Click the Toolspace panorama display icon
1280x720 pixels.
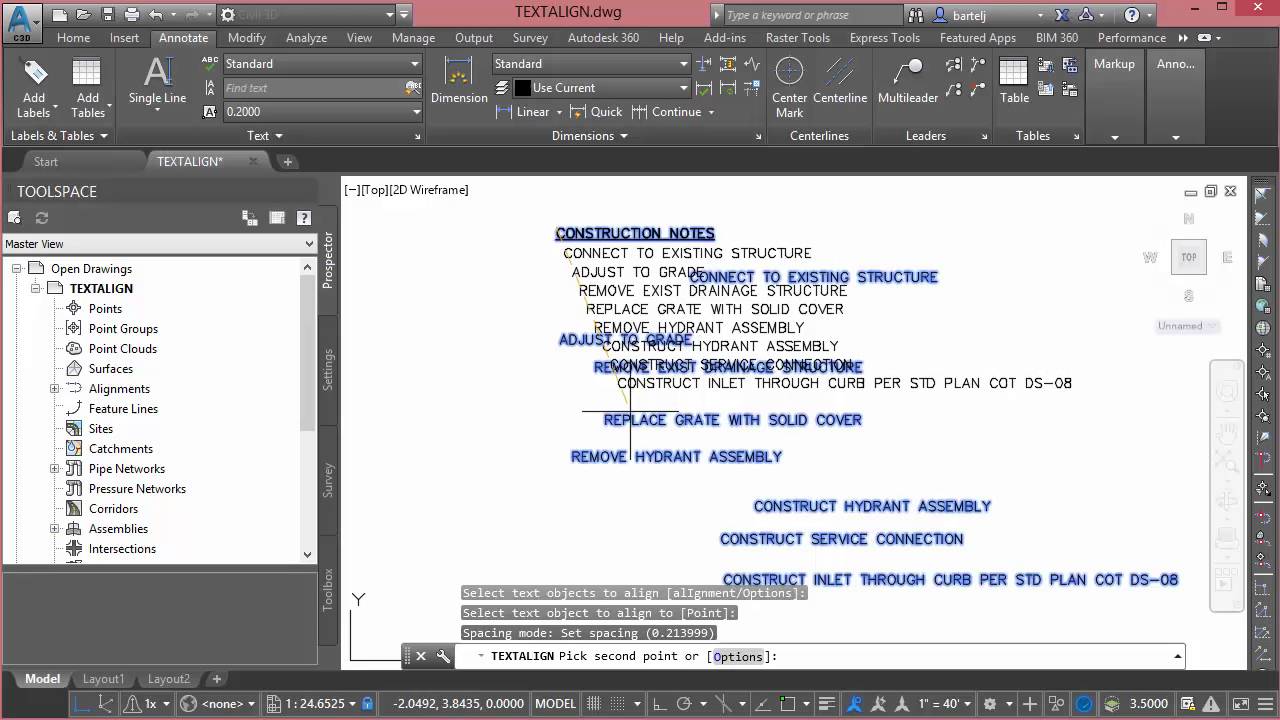[x=277, y=217]
